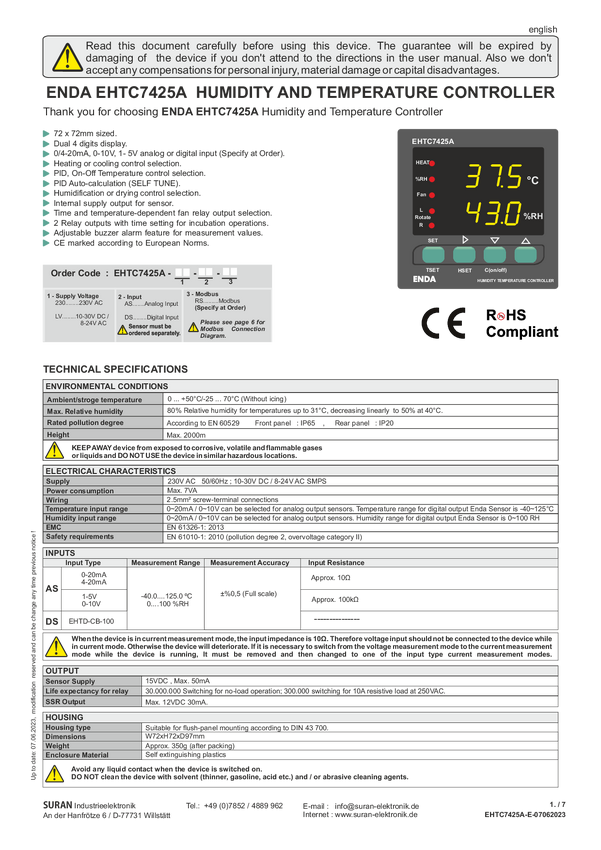
Task: Click the 'Self extinguishing plastics' enclosure value
Action: 185,755
